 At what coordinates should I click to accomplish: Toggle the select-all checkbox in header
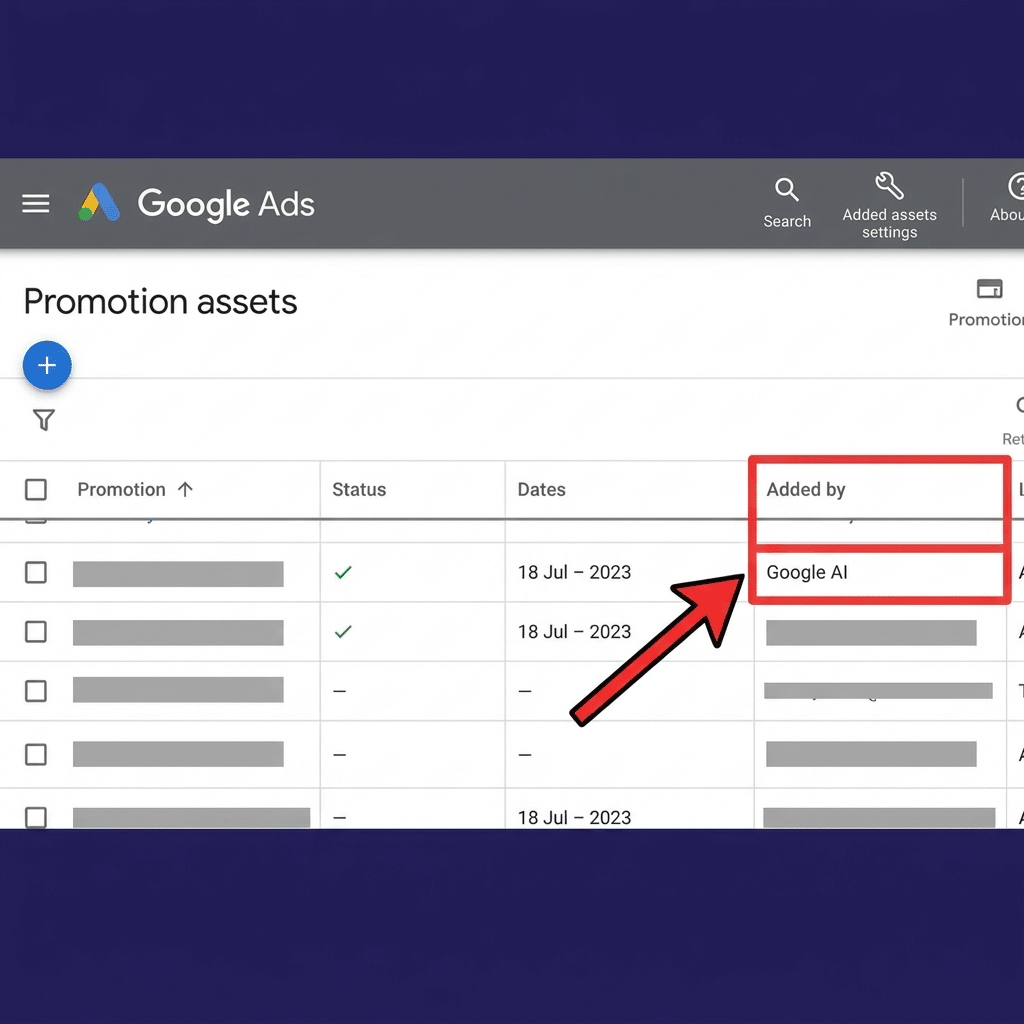coord(36,489)
